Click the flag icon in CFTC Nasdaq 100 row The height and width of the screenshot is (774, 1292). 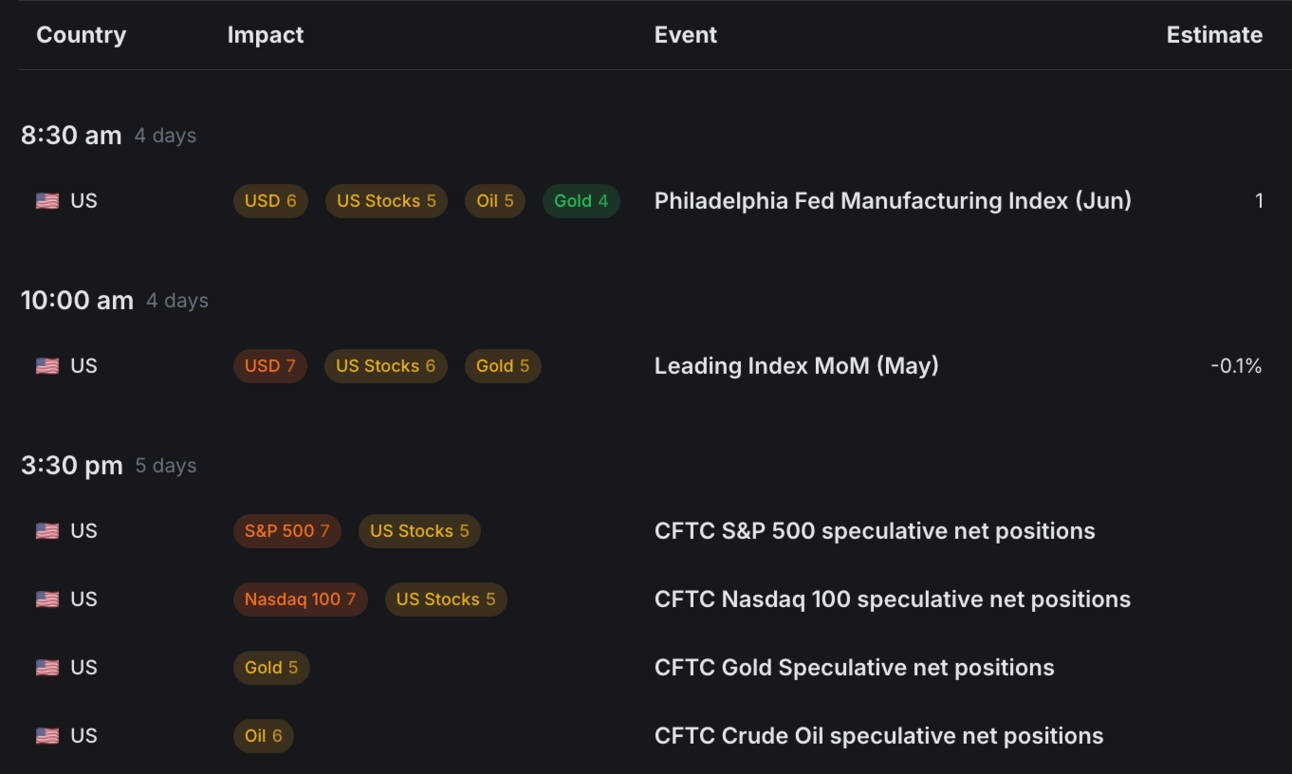[47, 599]
